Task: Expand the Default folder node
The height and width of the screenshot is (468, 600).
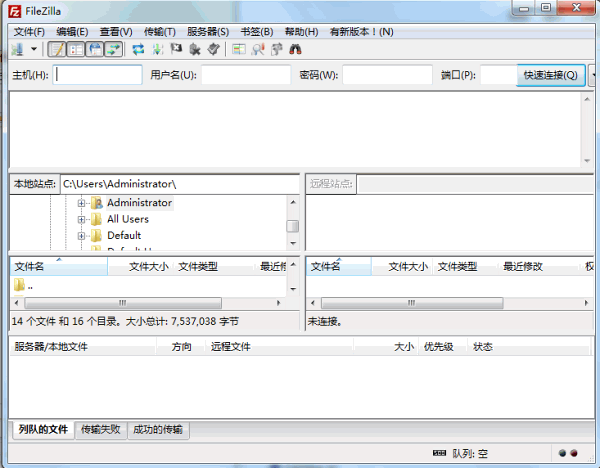Action: tap(81, 236)
